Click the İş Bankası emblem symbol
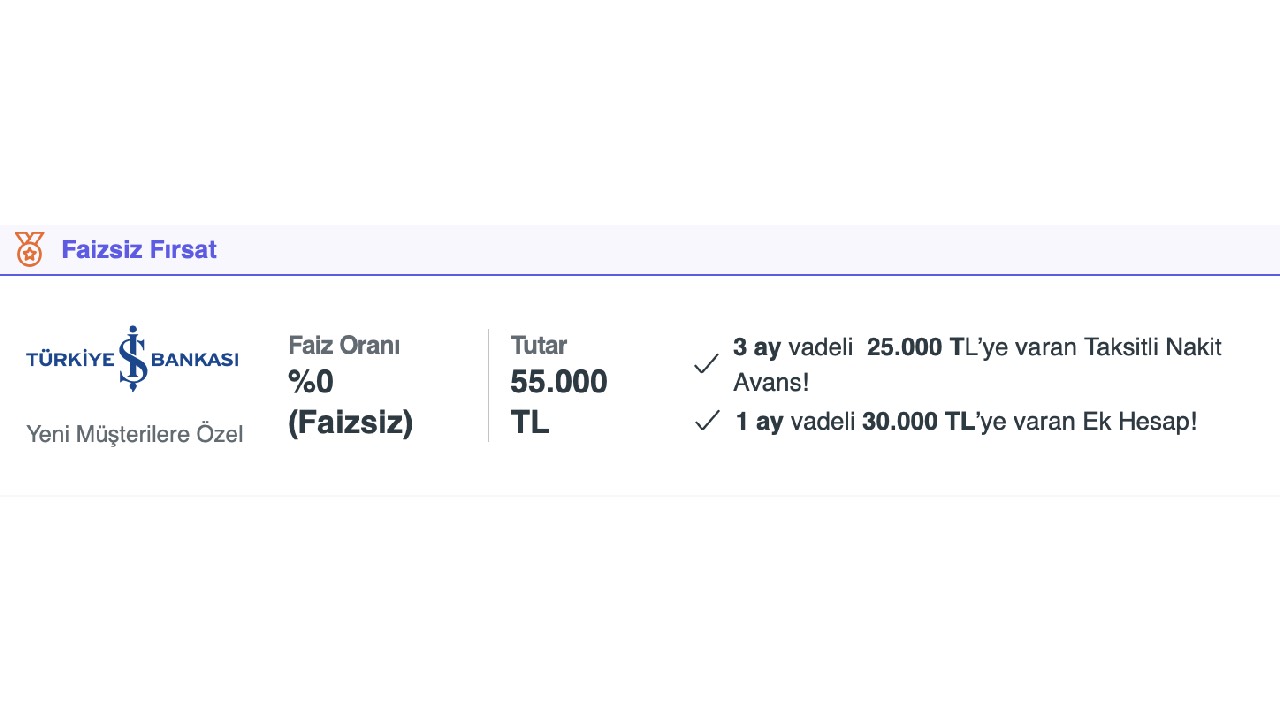 pos(133,357)
